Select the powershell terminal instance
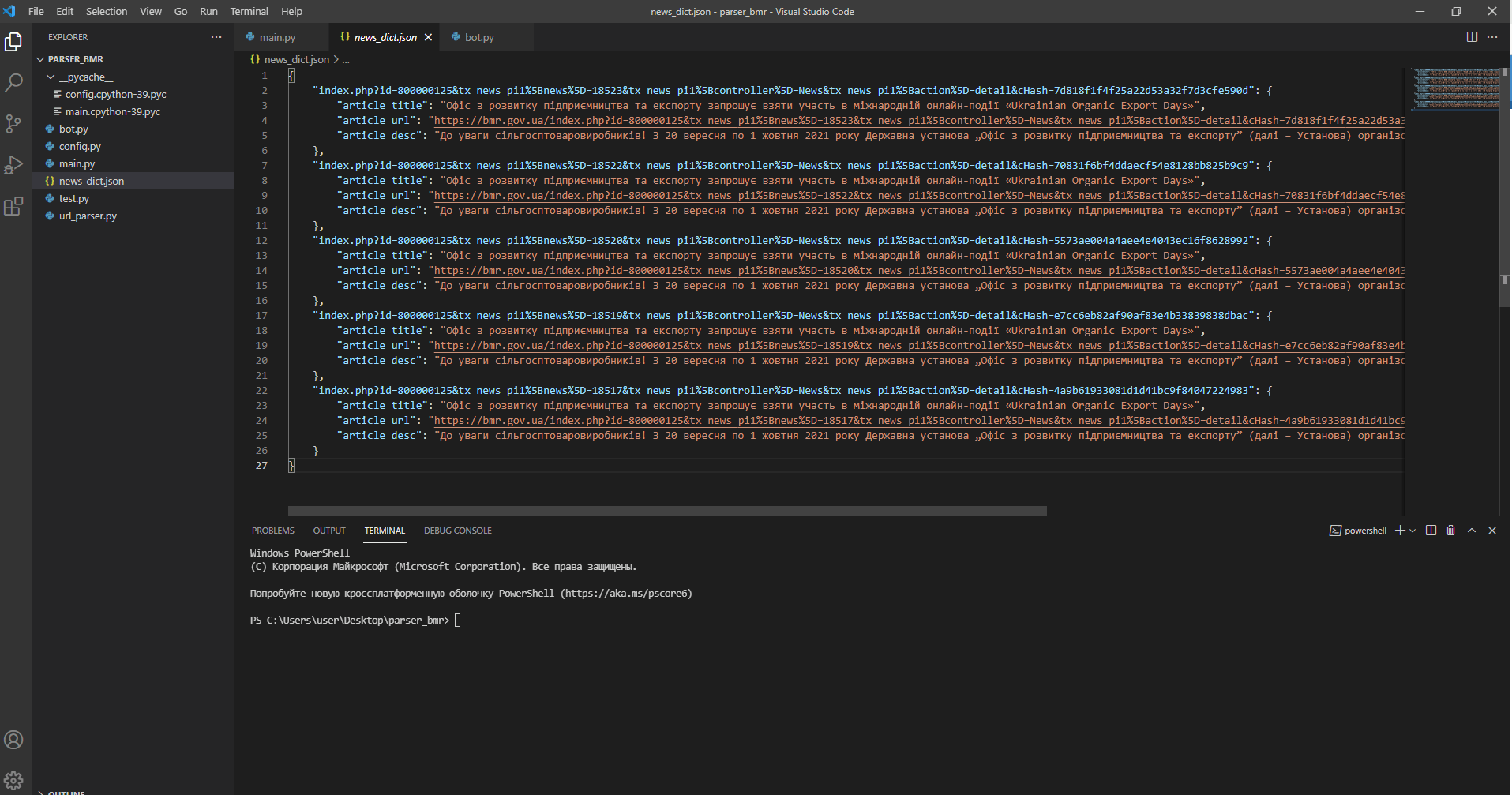This screenshot has width=1512, height=795. [x=1358, y=531]
